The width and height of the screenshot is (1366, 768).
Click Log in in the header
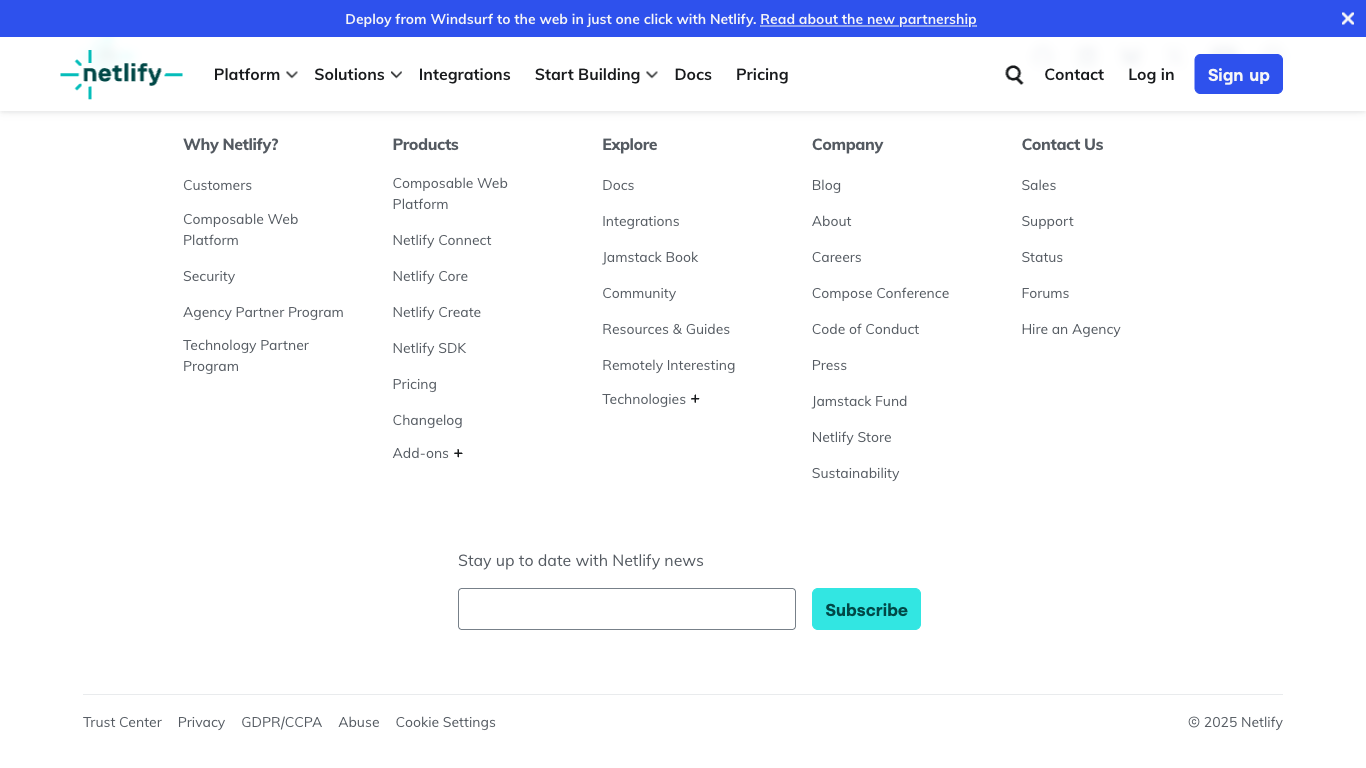click(1151, 75)
